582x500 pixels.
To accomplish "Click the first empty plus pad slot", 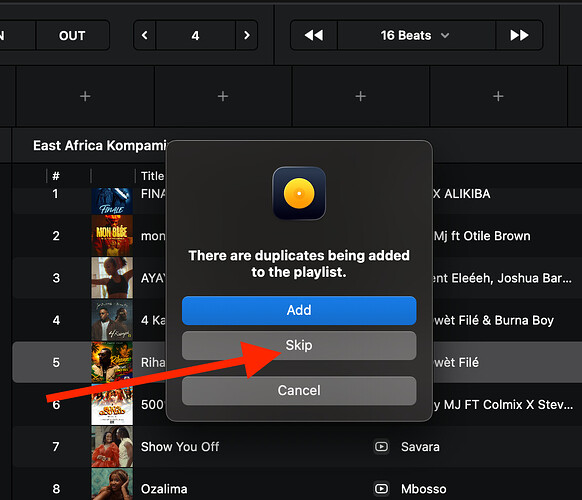I will (85, 97).
